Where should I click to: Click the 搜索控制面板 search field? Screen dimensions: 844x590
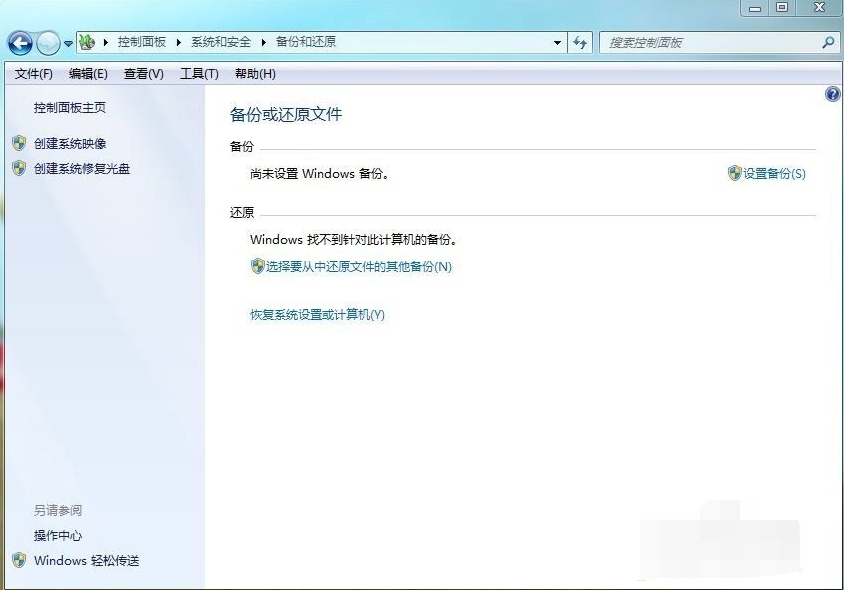711,43
